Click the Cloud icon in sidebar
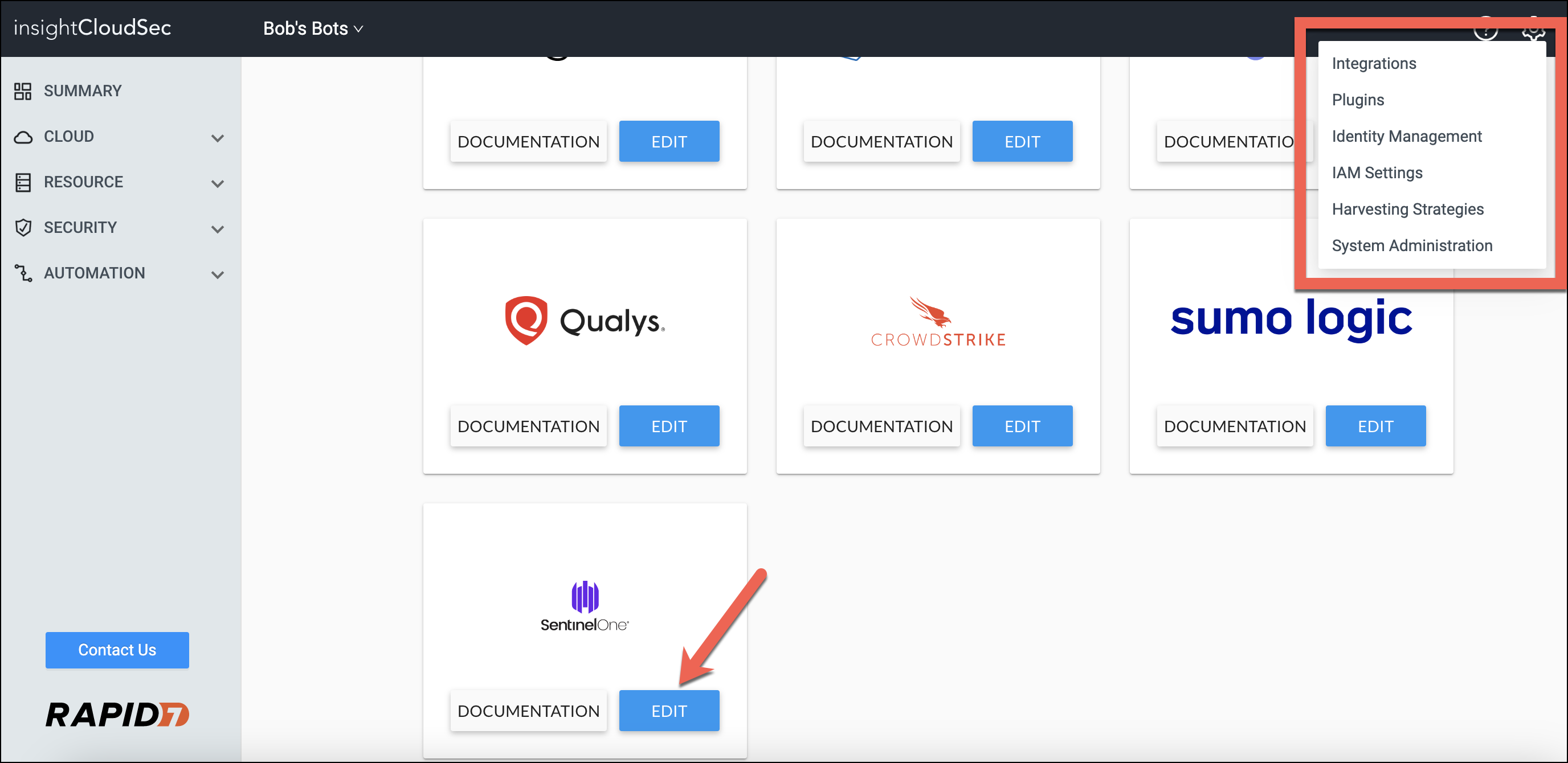The width and height of the screenshot is (1568, 763). [23, 137]
